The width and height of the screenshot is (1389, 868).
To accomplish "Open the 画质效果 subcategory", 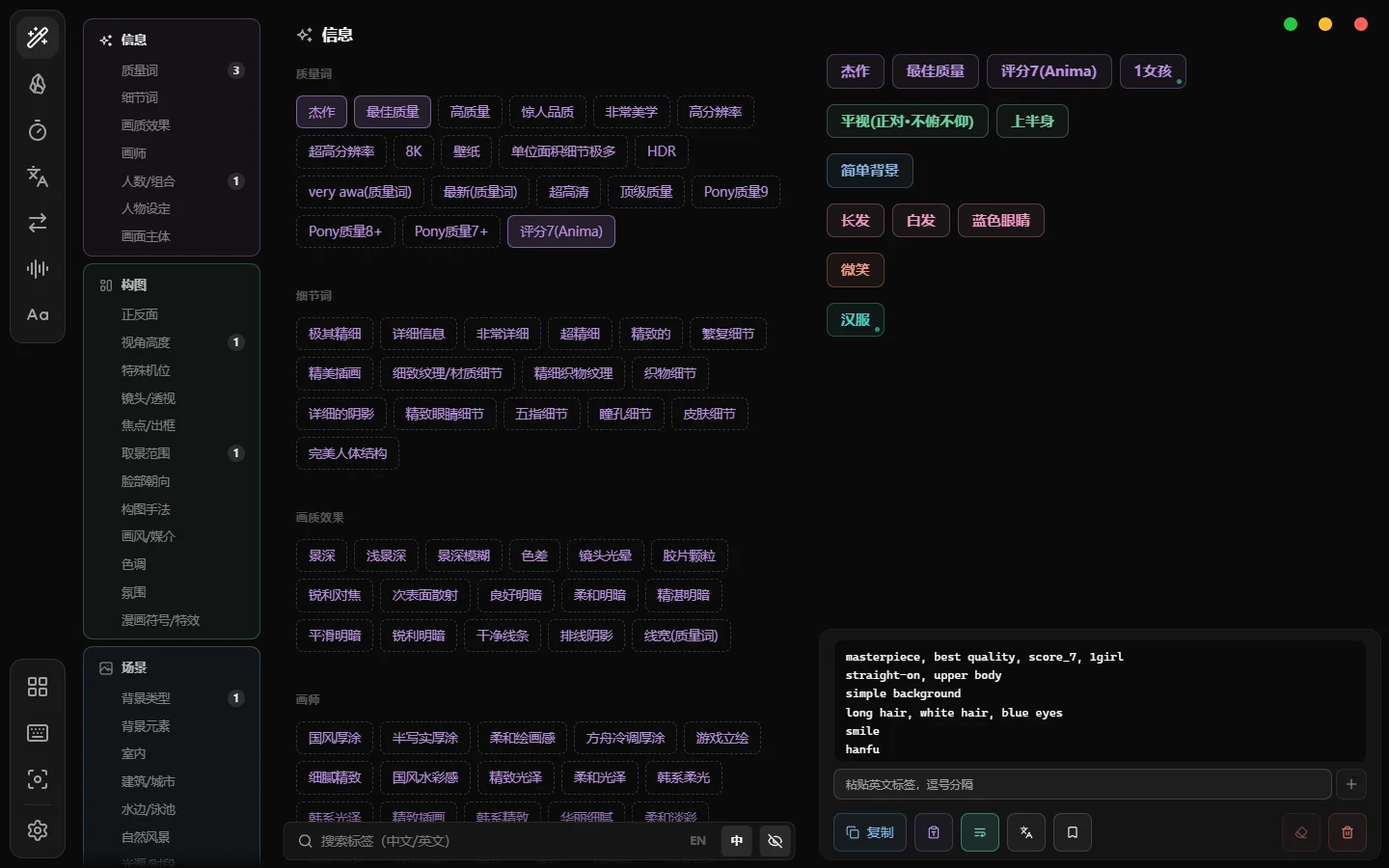I will click(x=172, y=125).
